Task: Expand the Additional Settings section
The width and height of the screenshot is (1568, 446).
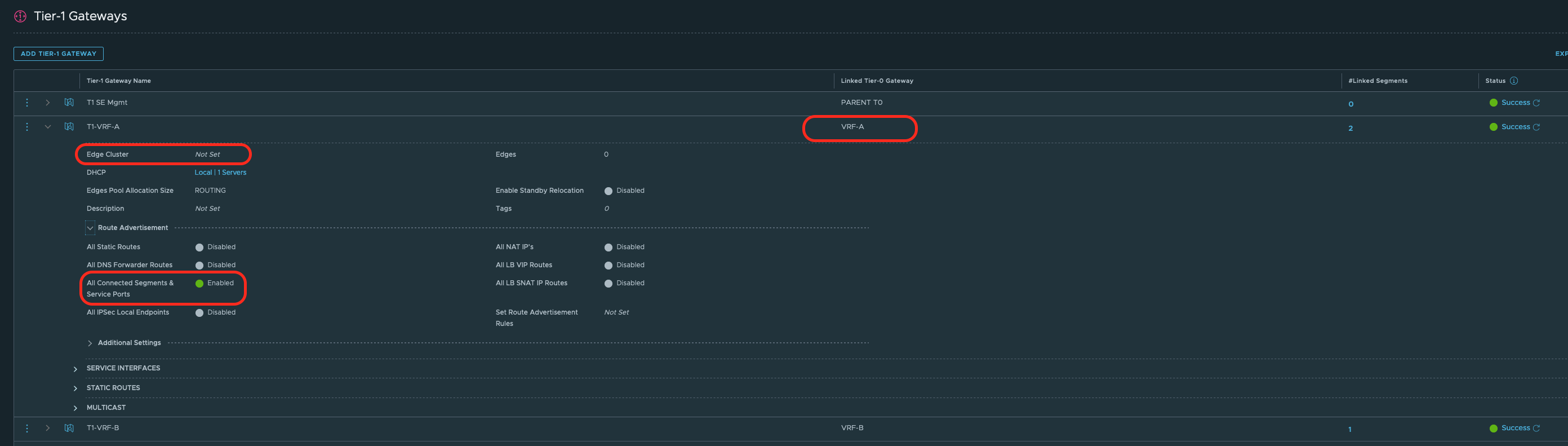Action: pos(90,343)
